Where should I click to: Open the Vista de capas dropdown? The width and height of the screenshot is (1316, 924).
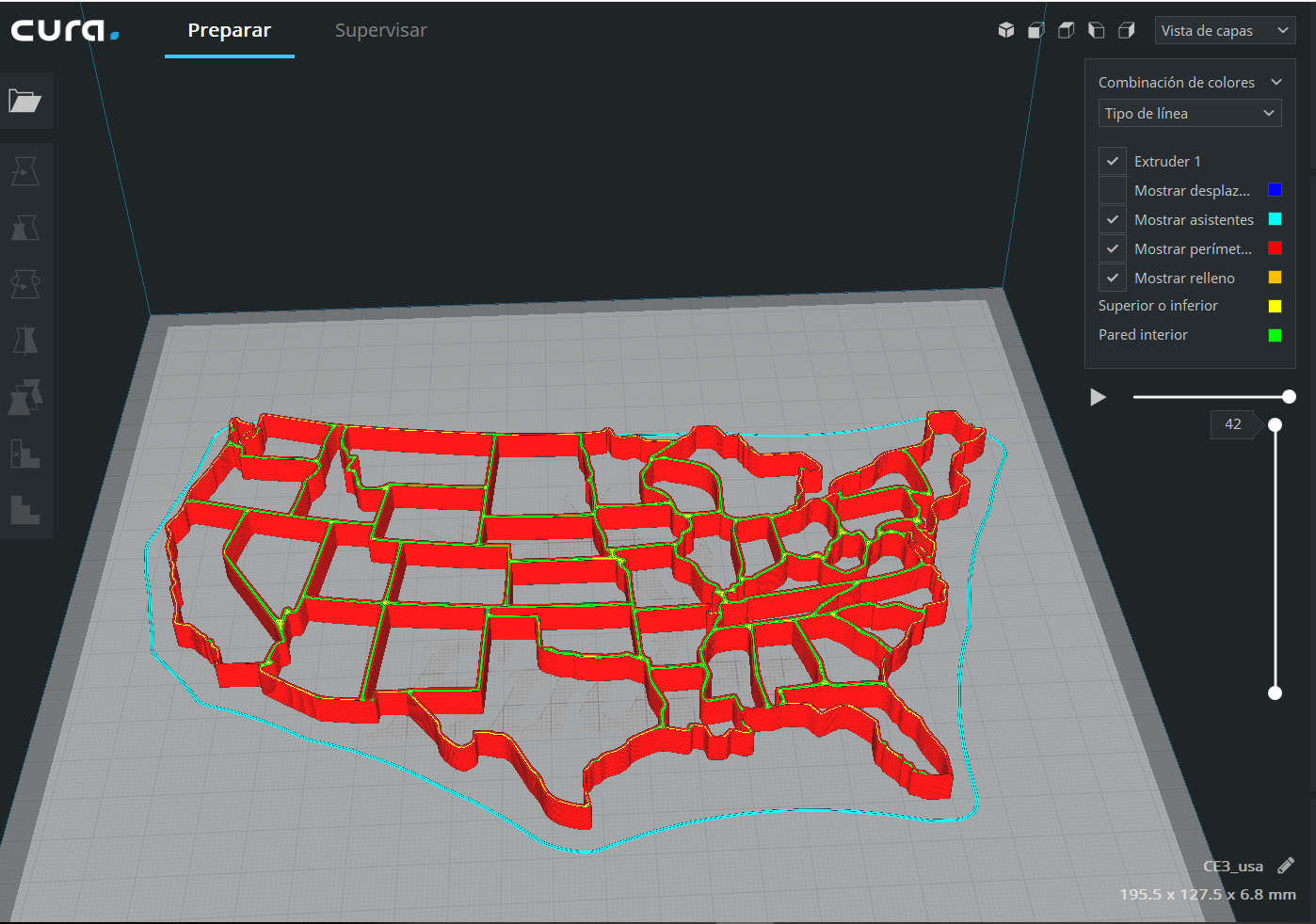pyautogui.click(x=1225, y=30)
